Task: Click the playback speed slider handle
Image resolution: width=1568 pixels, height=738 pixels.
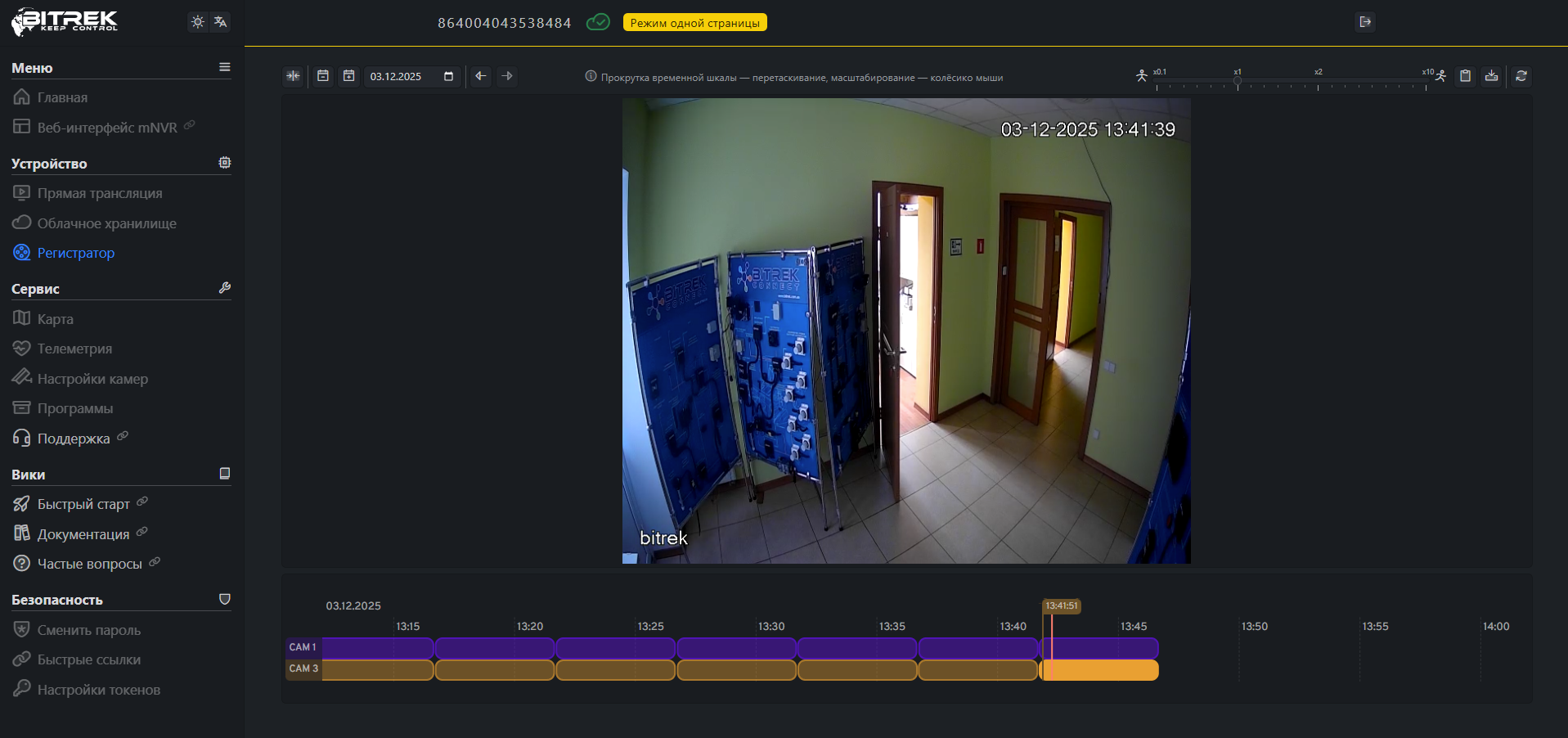Action: [x=1238, y=81]
